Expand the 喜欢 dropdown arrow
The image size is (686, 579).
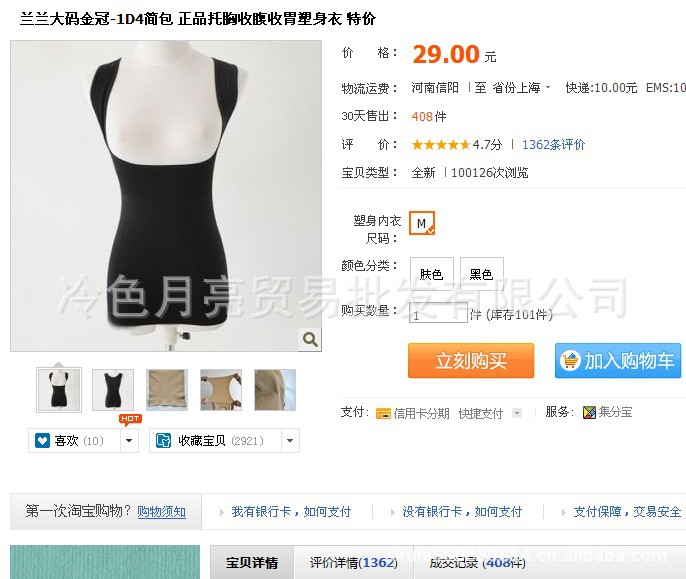129,440
